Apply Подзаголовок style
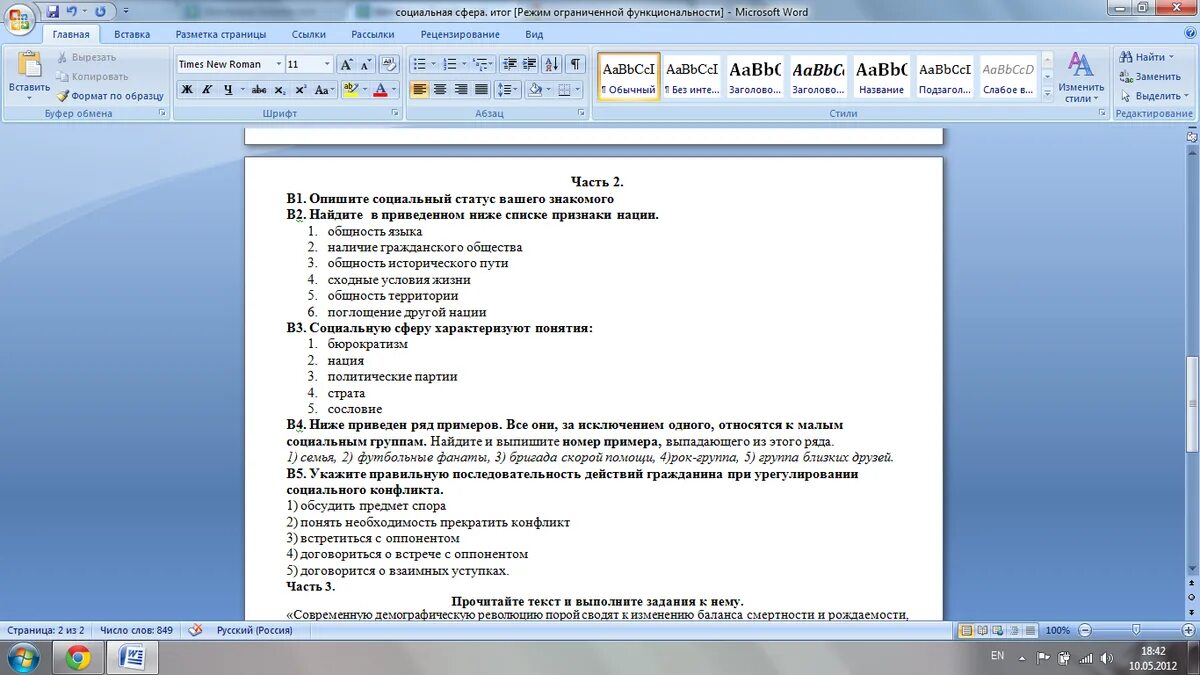 (945, 77)
